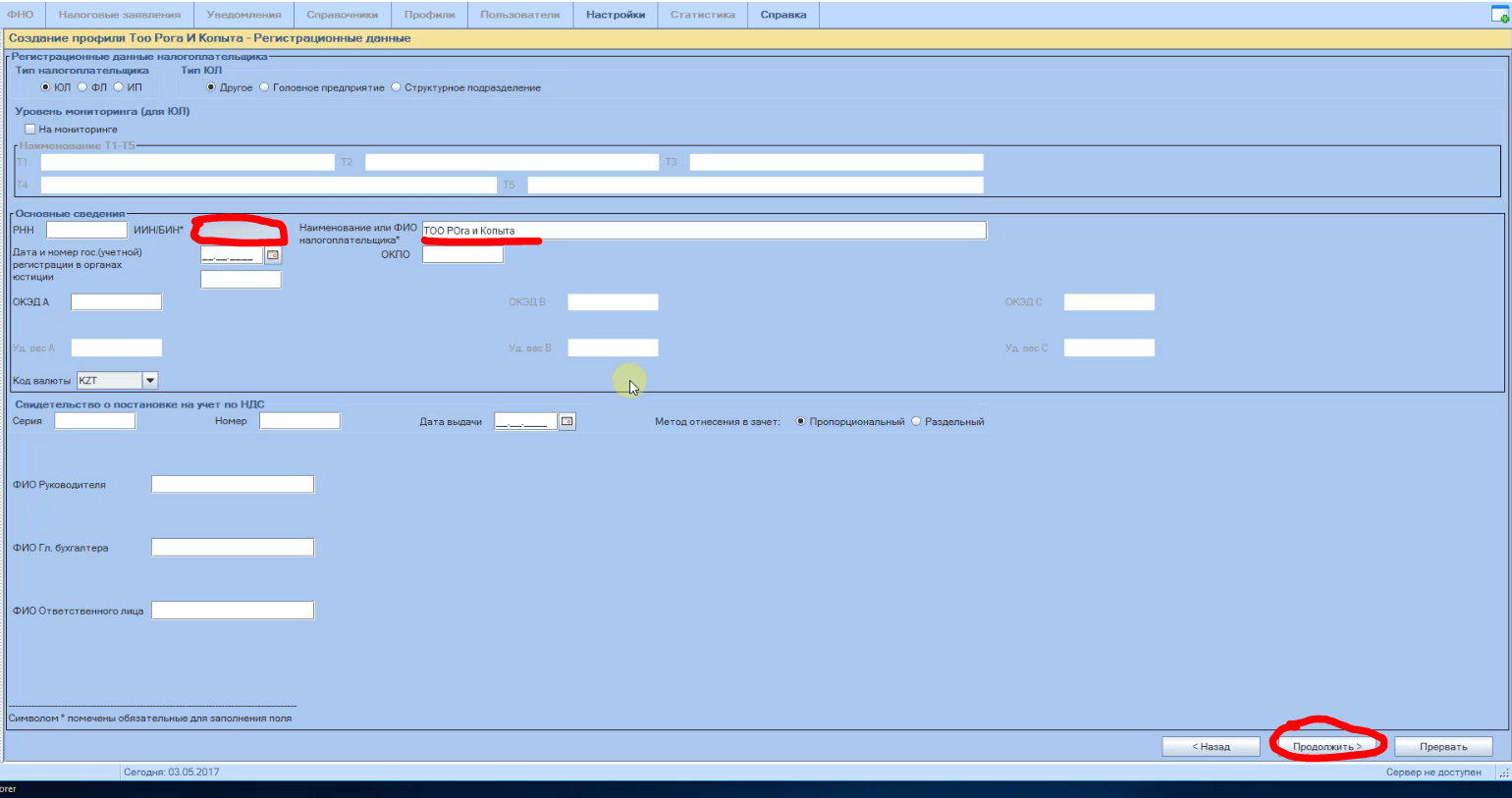
Task: Click the Прервать button
Action: pyautogui.click(x=1443, y=746)
